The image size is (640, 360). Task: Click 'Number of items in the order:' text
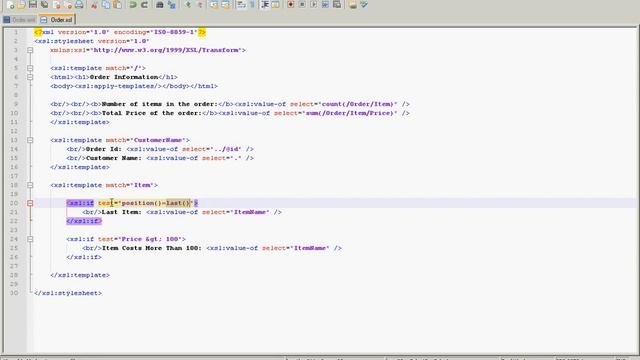click(160, 104)
